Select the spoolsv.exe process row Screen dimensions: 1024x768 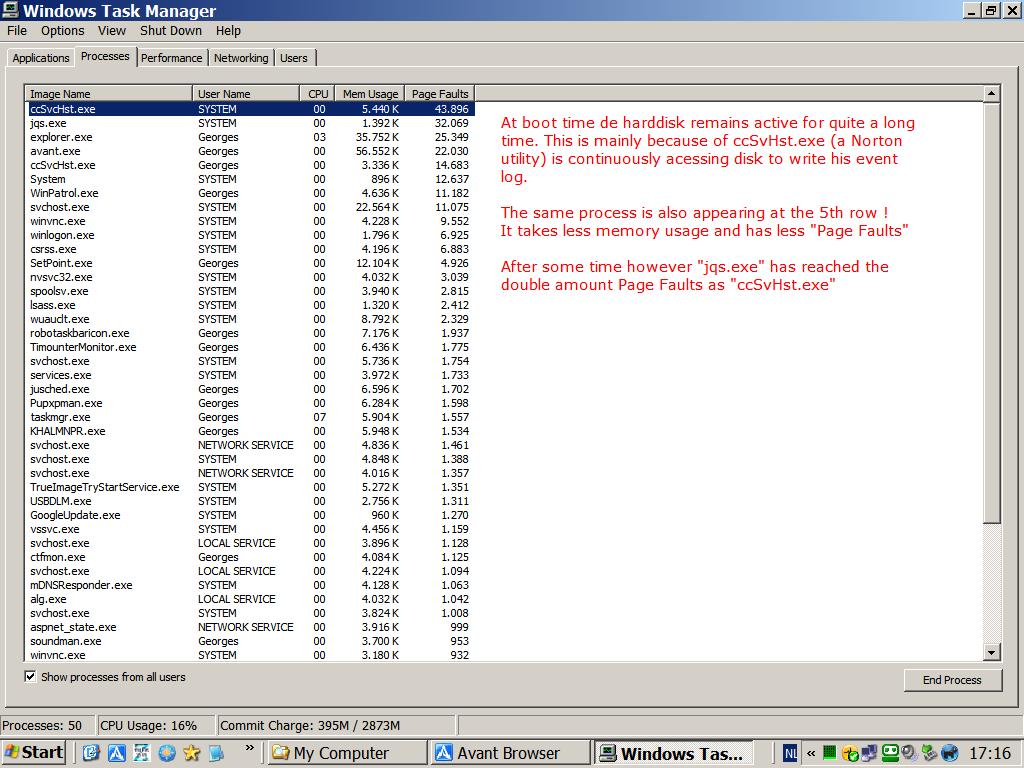[x=250, y=291]
